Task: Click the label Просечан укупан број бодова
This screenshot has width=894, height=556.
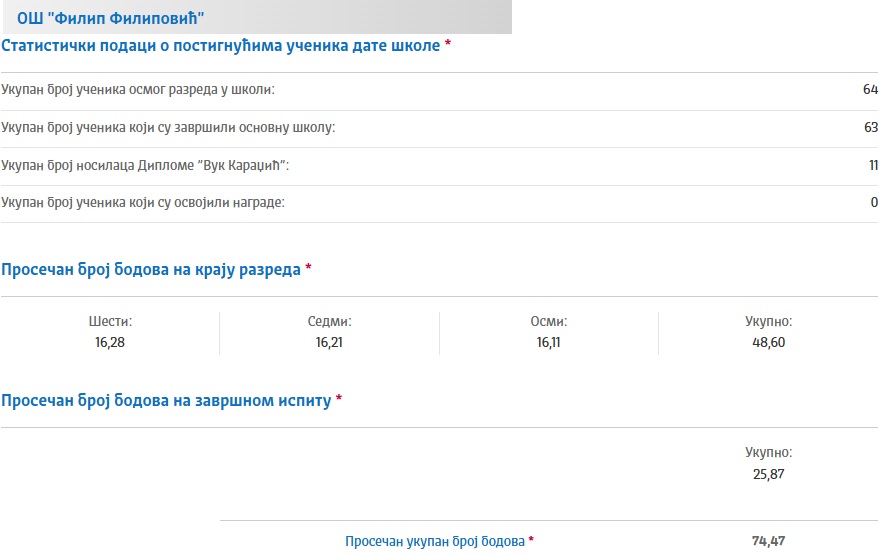Action: [435, 541]
